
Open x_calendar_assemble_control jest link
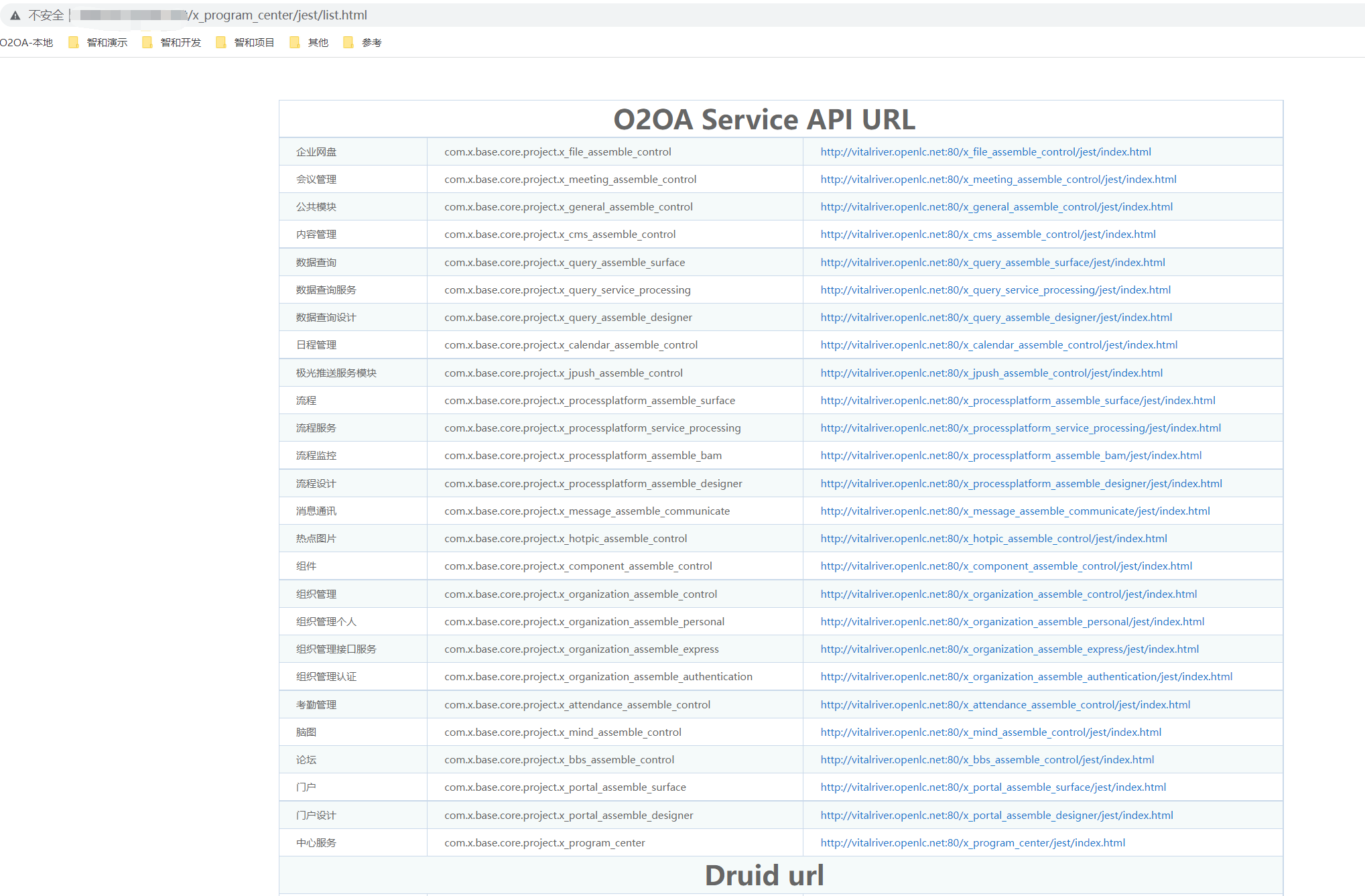(998, 345)
